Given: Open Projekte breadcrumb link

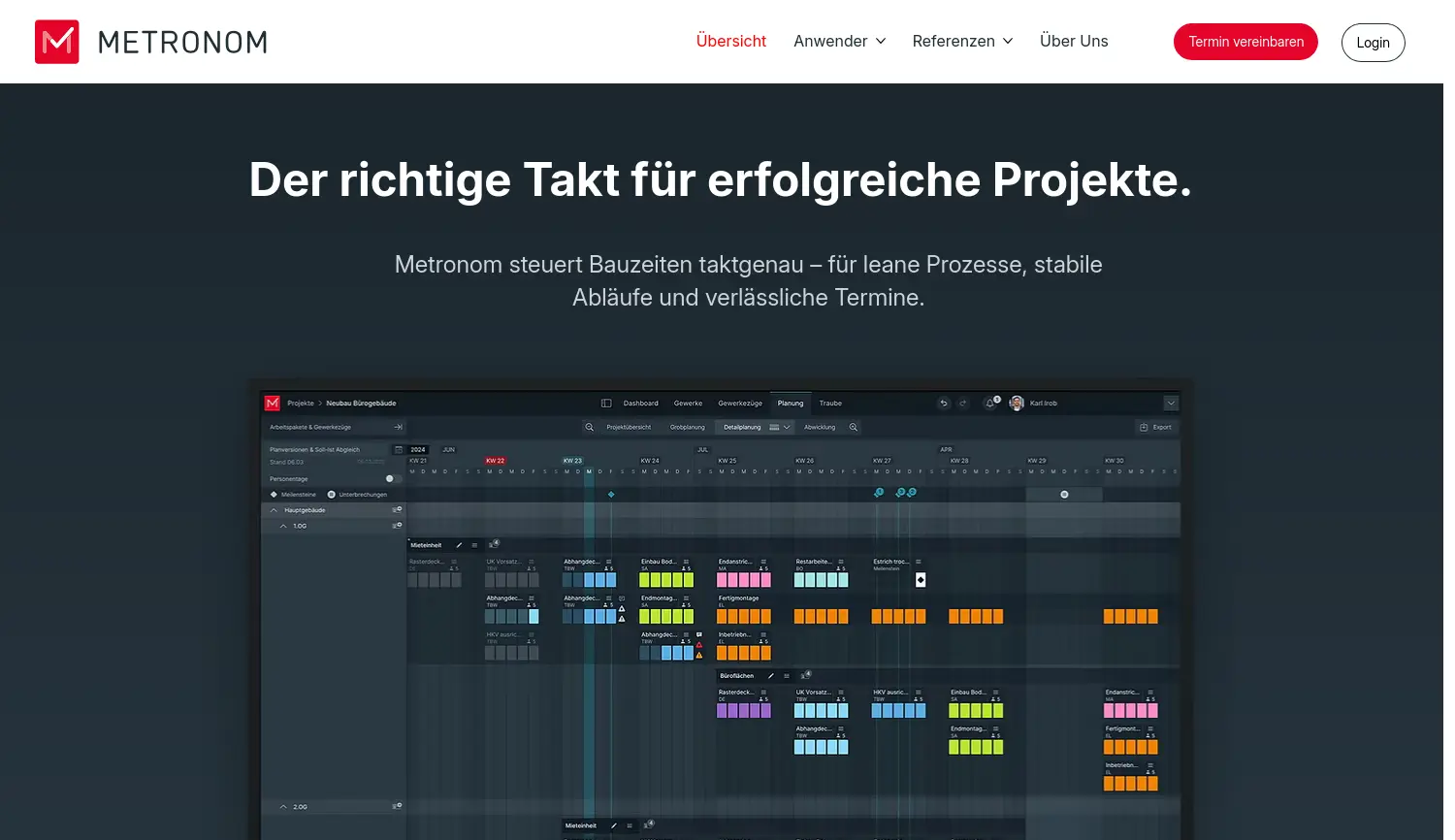Looking at the screenshot, I should 301,404.
